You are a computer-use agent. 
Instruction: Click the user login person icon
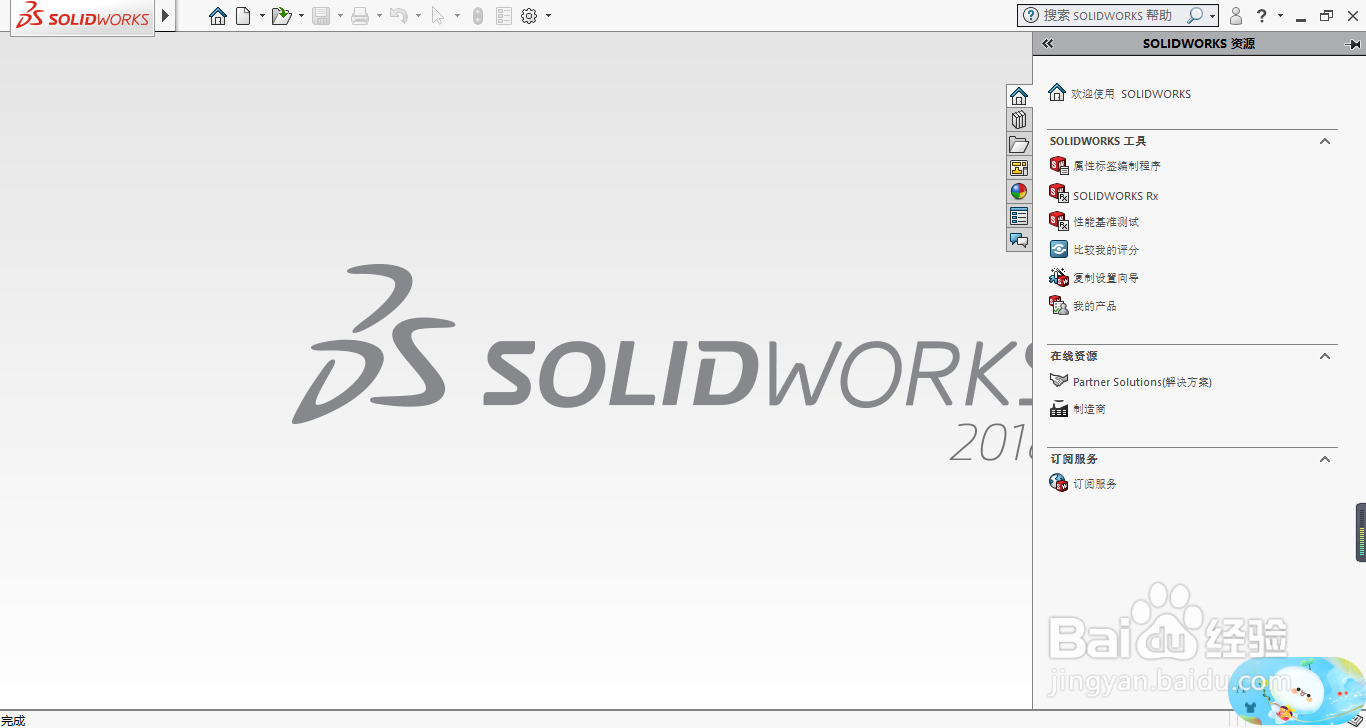(x=1236, y=16)
